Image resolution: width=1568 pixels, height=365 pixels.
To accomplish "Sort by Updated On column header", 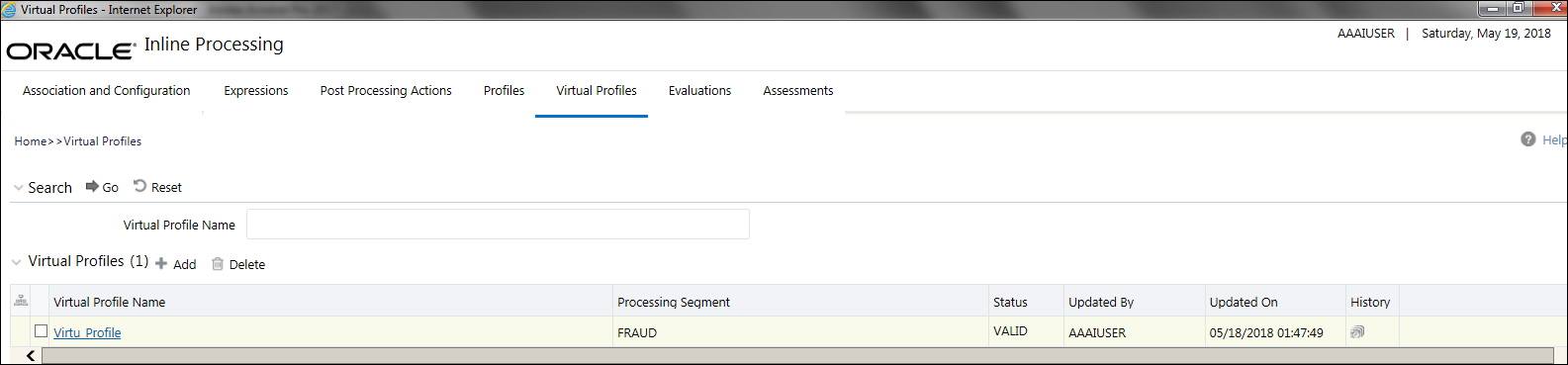I will pyautogui.click(x=1244, y=302).
